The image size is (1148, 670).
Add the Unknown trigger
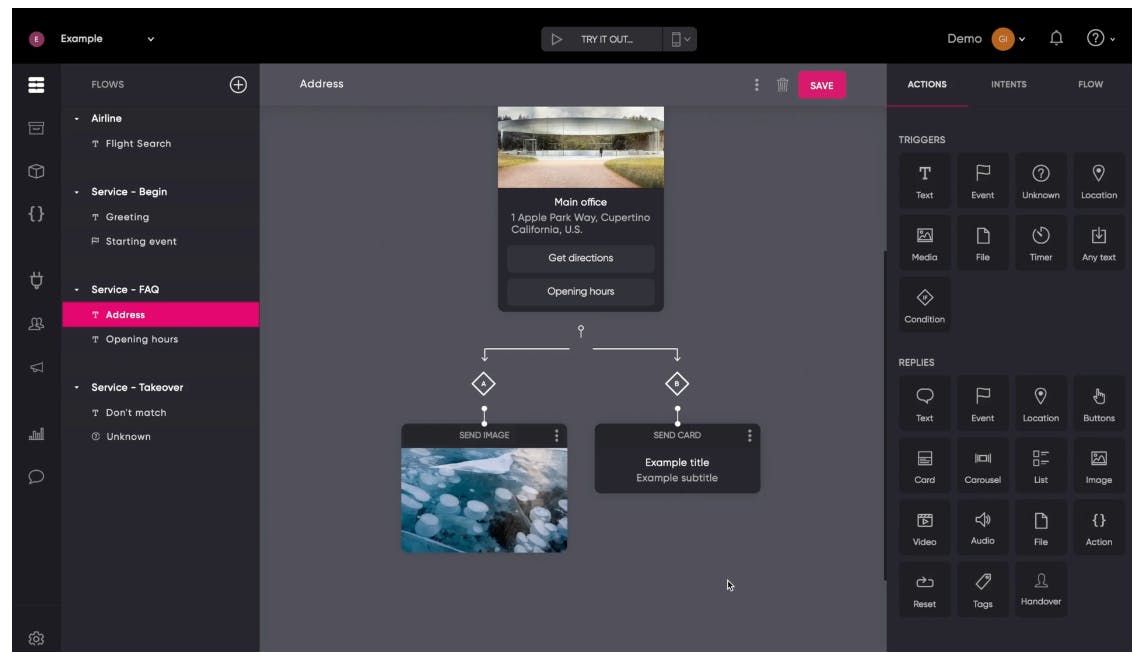[x=1040, y=182]
